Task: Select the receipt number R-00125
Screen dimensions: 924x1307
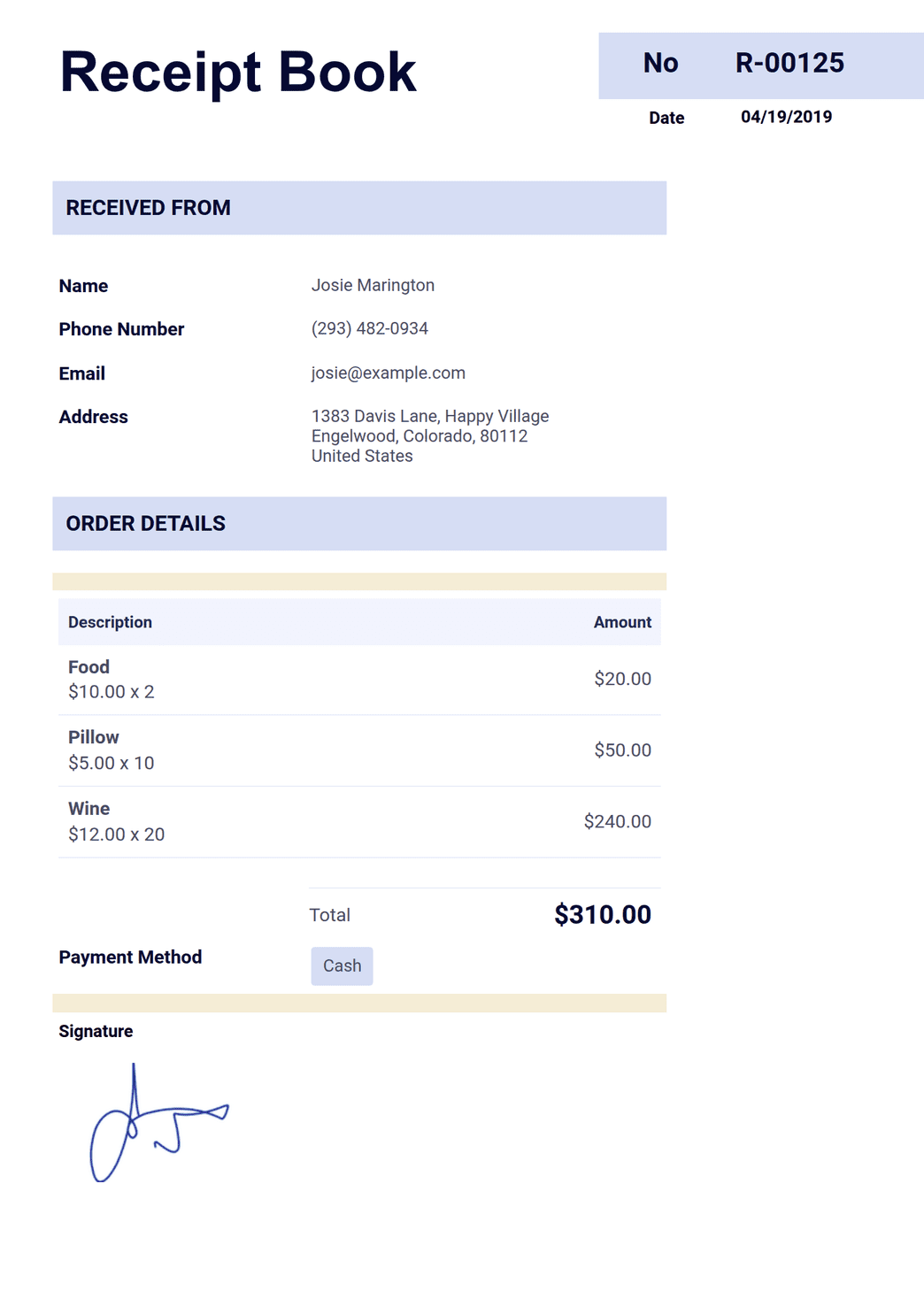Action: [789, 63]
